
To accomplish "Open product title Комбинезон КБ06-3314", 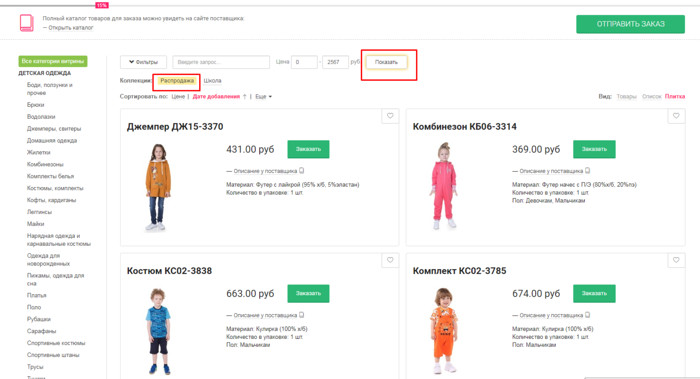I will pyautogui.click(x=464, y=127).
